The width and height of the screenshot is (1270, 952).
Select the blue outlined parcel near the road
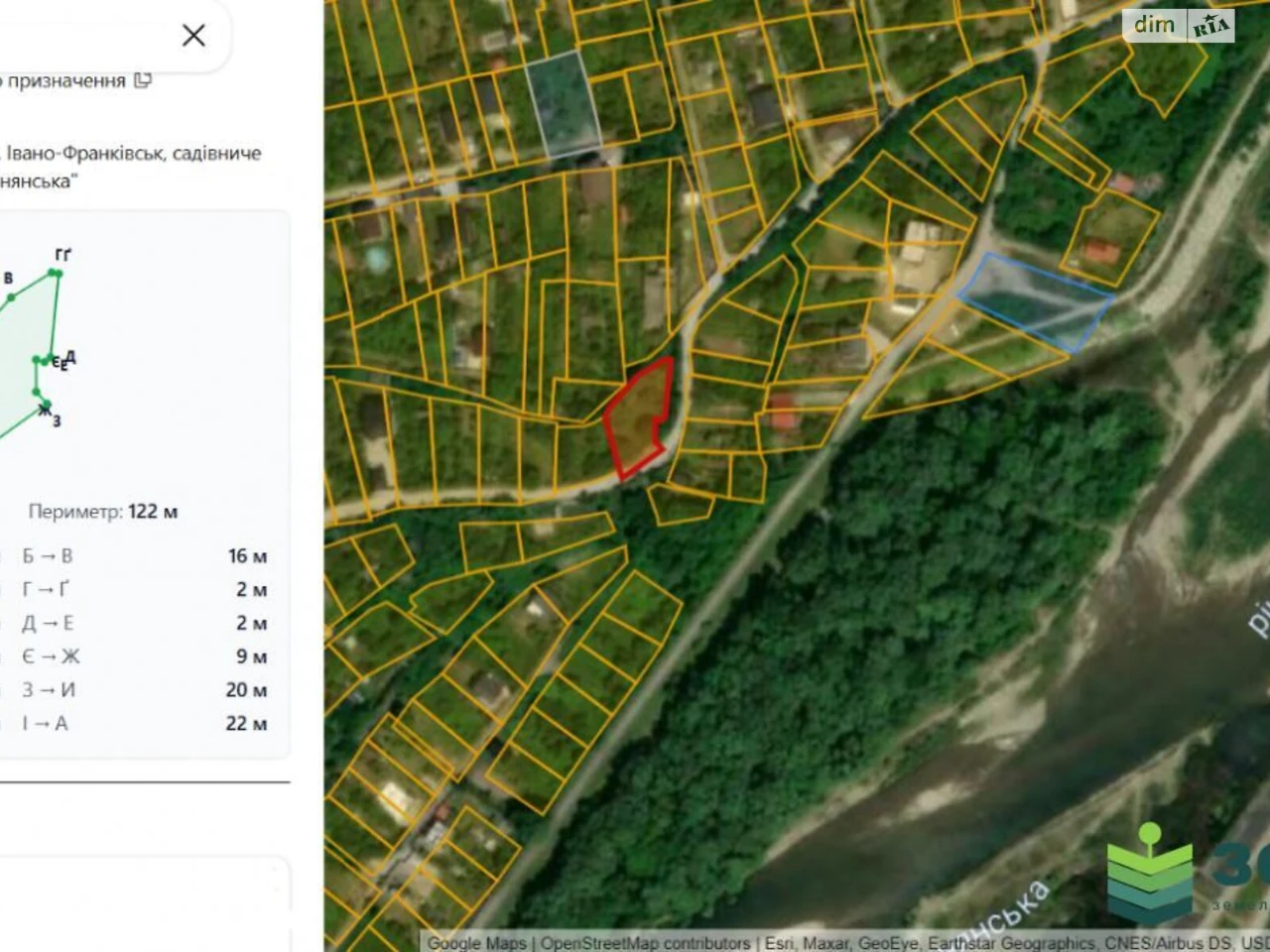pyautogui.click(x=1034, y=301)
